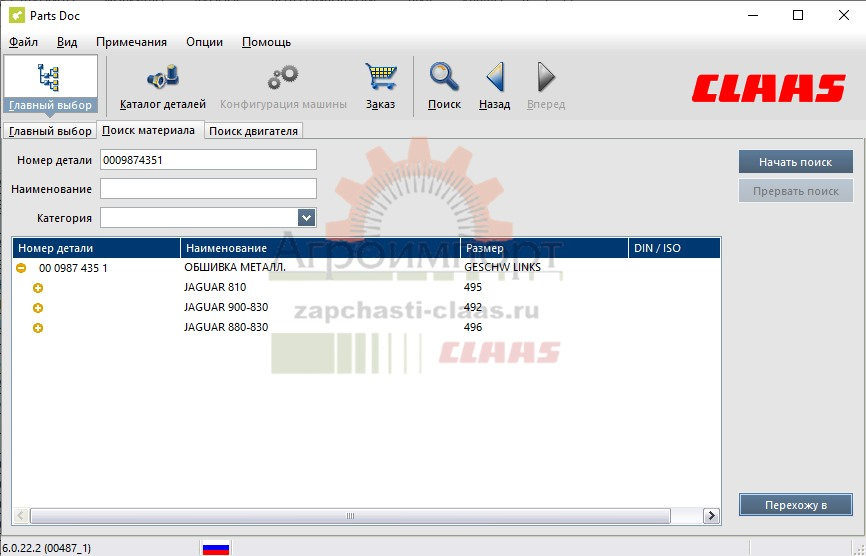
Task: Expand the JAGUAR 810 row
Action: pyautogui.click(x=38, y=288)
